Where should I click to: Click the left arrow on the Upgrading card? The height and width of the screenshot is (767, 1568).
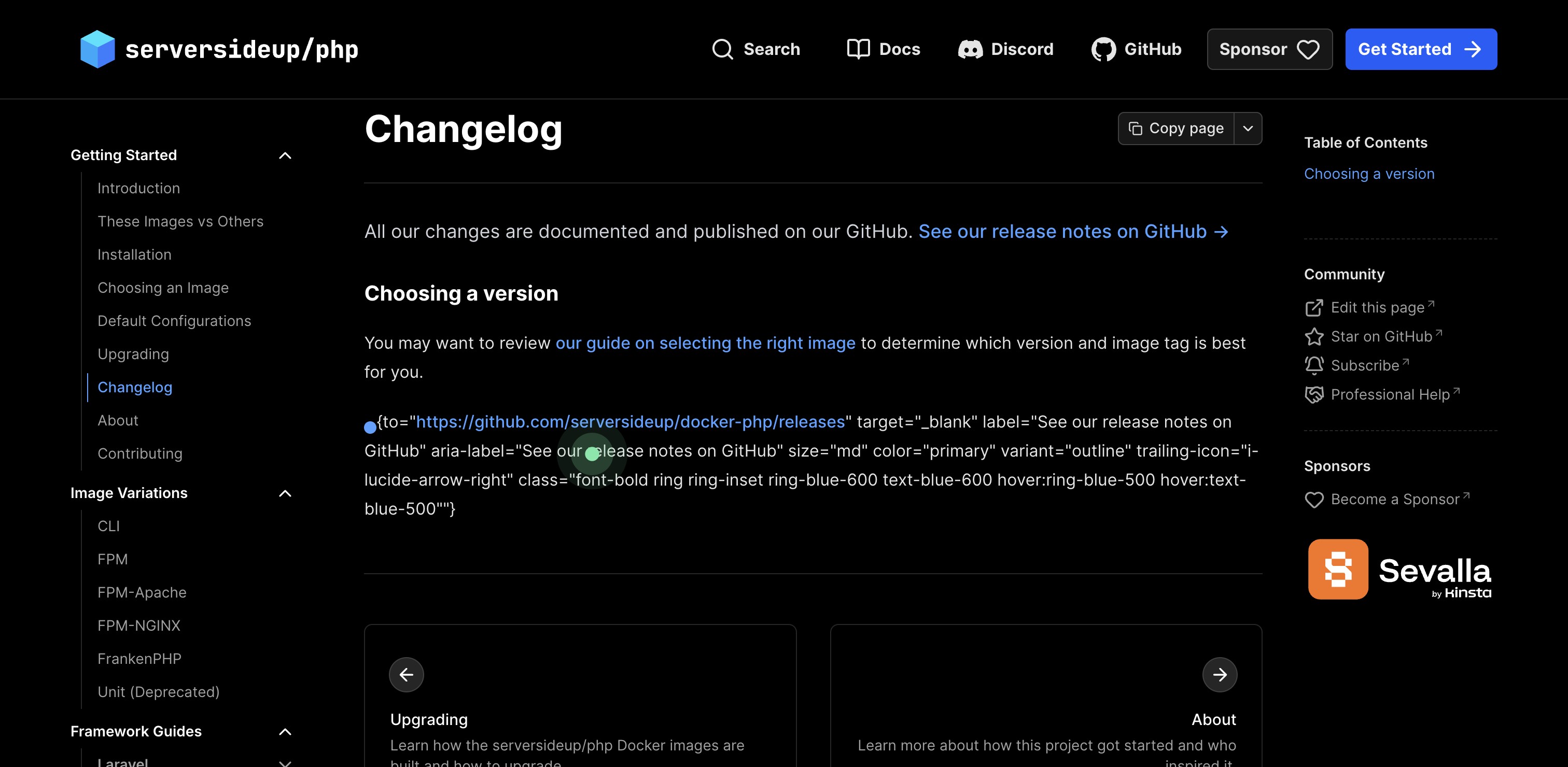[x=406, y=675]
